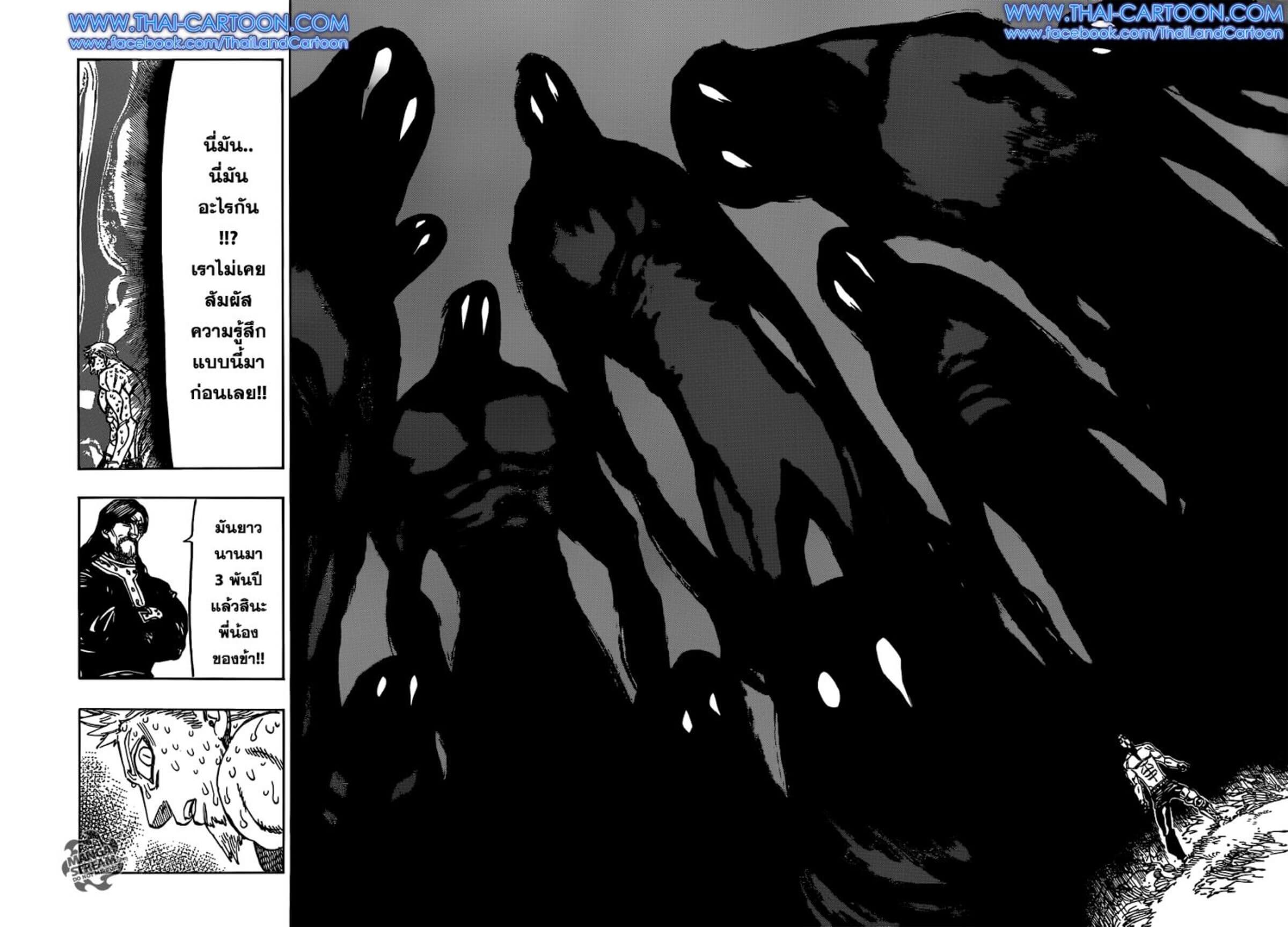1288x927 pixels.
Task: Open the top-left facebook.com/ThaiLandCartoon URL
Action: pos(208,43)
